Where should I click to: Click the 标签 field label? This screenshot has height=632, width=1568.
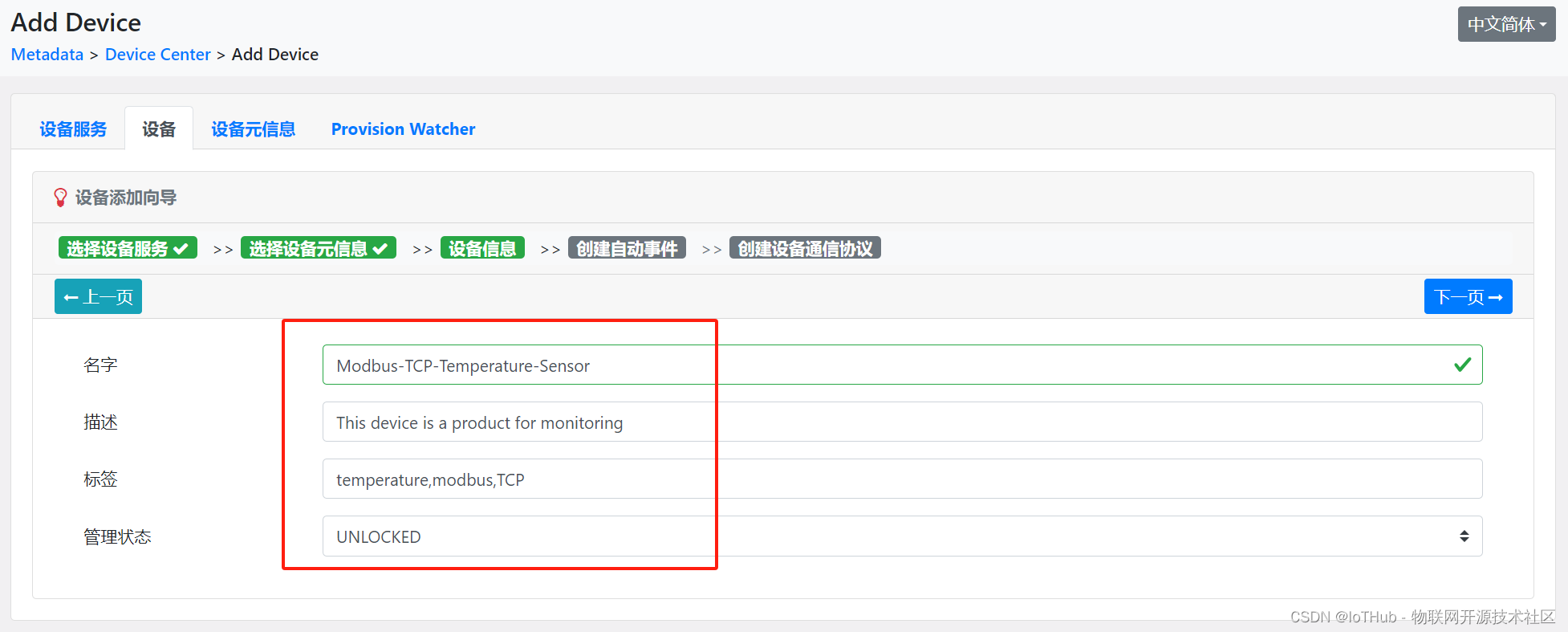[100, 479]
